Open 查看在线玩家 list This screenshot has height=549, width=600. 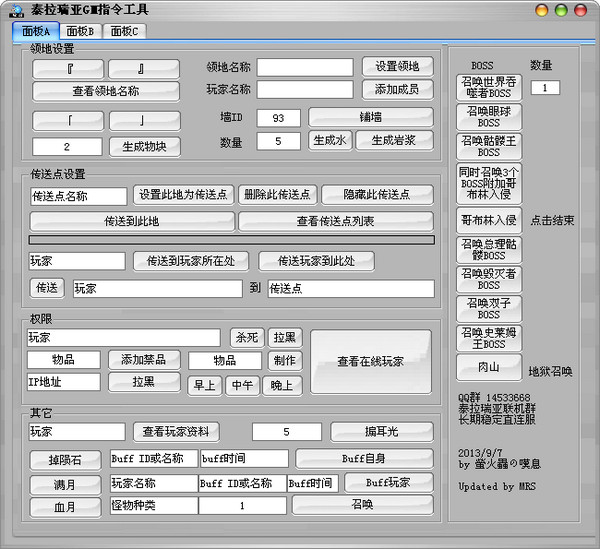point(370,361)
